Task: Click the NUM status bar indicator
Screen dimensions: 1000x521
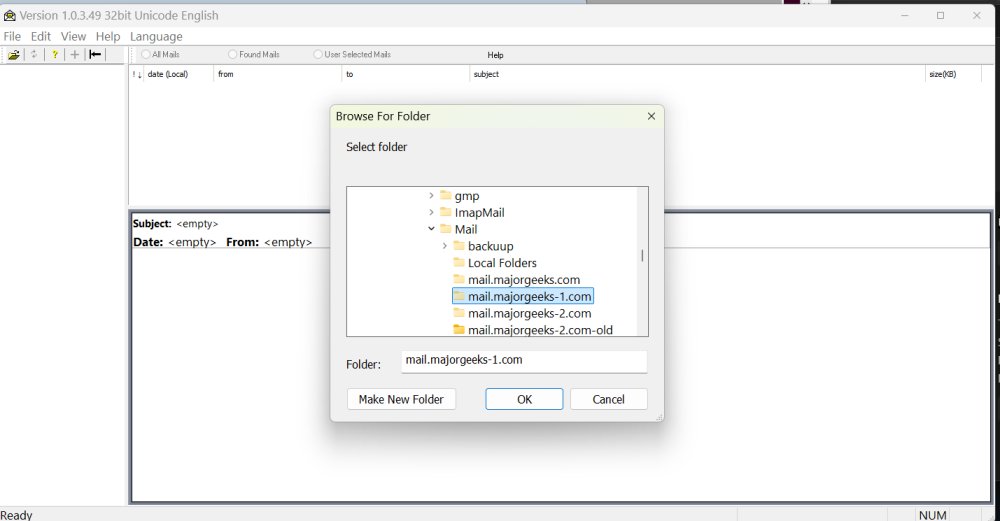Action: click(932, 515)
